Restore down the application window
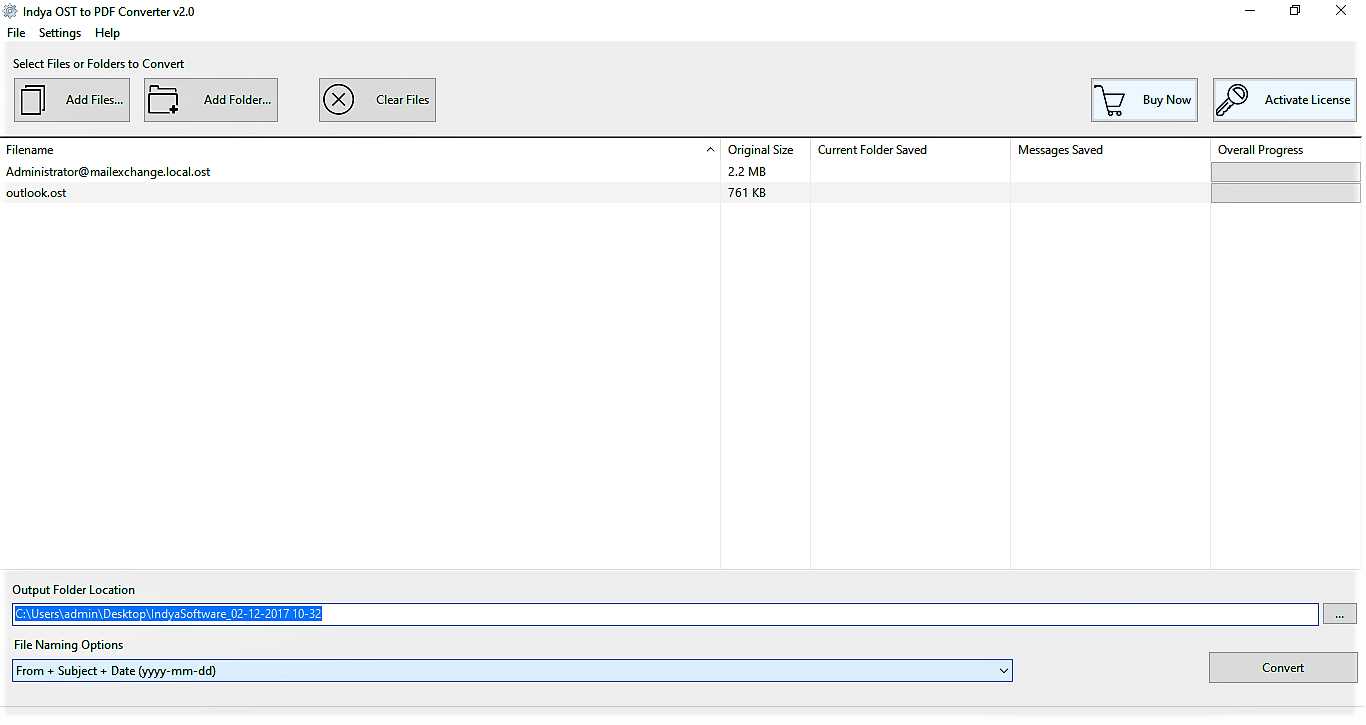Screen dimensions: 1366x725 pyautogui.click(x=1295, y=11)
